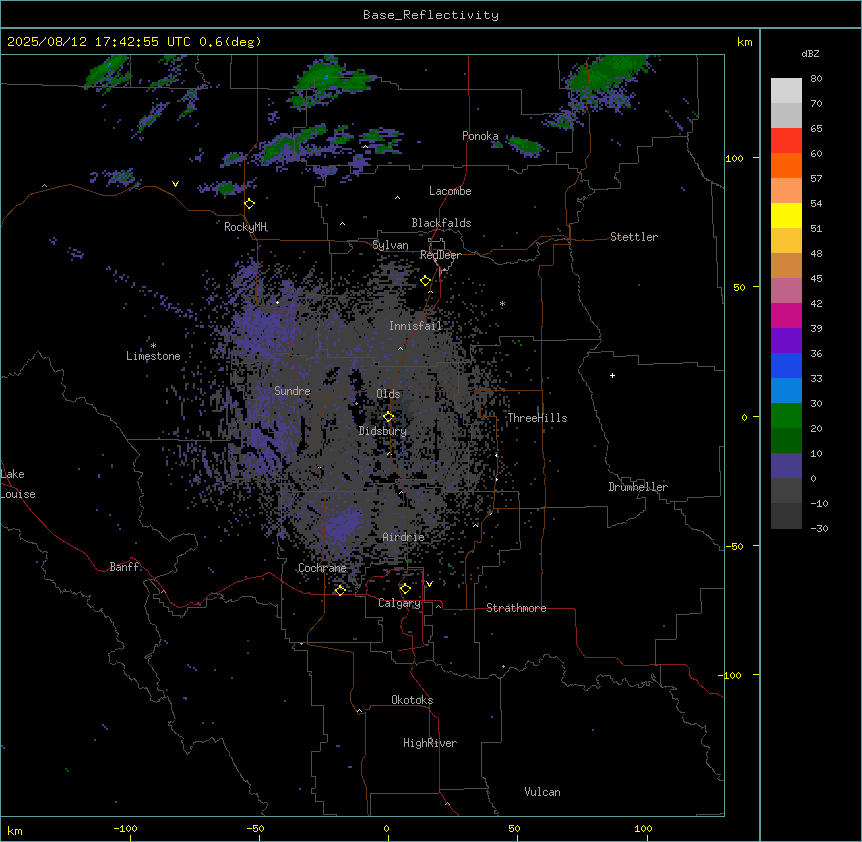Select the Airdrie label
This screenshot has width=862, height=842.
click(403, 537)
